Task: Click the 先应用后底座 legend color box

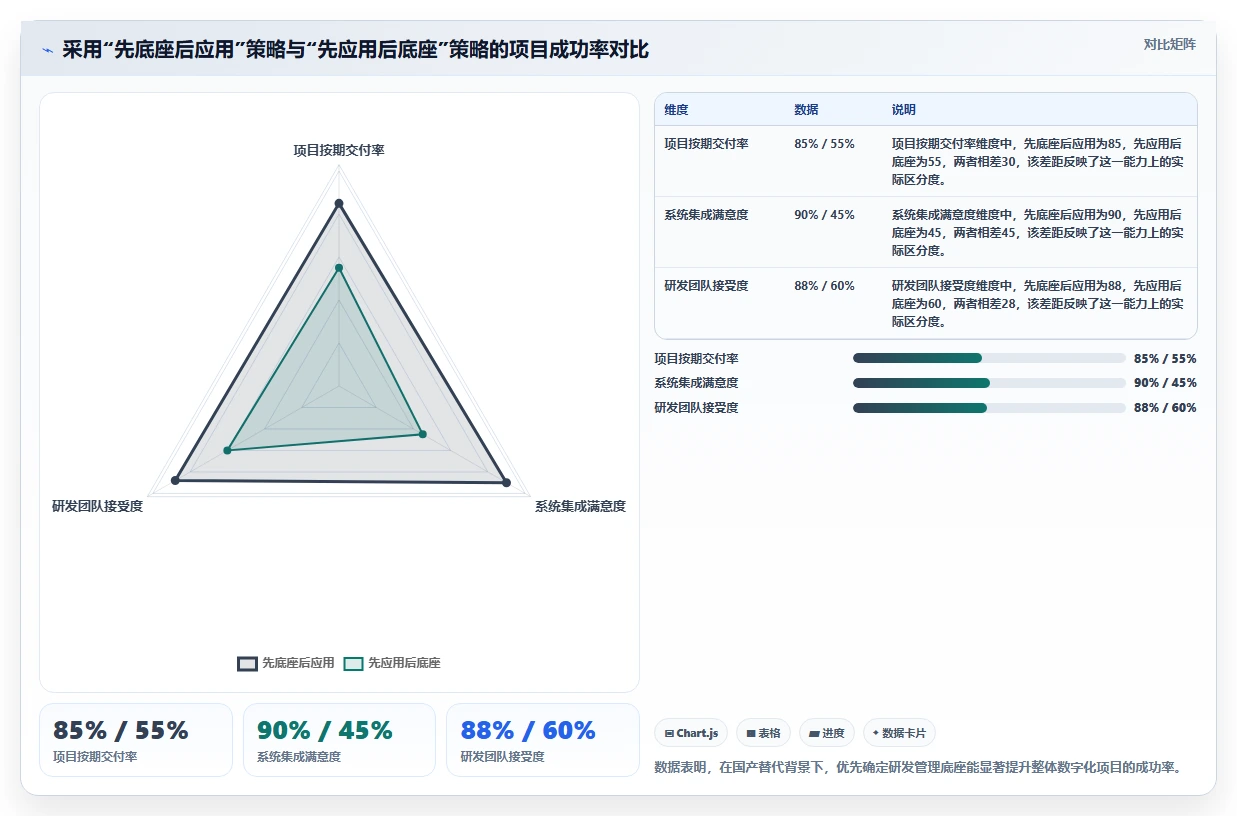Action: click(x=353, y=663)
